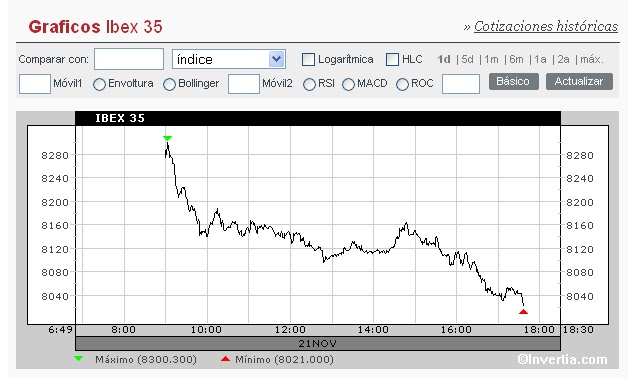The height and width of the screenshot is (378, 638).
Task: Select the Envoltura radio button
Action: tap(99, 84)
